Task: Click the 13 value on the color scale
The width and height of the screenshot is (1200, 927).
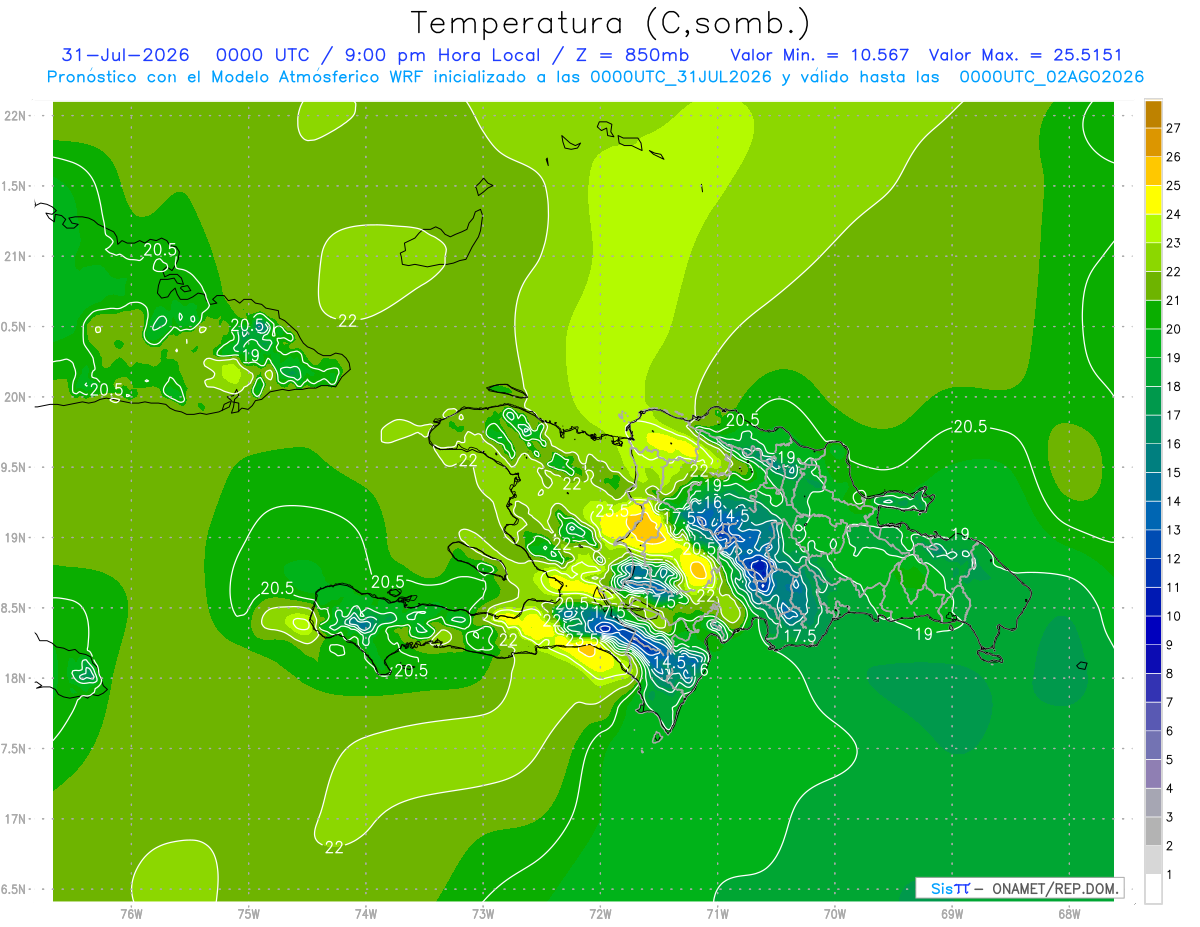Action: [x=1173, y=530]
